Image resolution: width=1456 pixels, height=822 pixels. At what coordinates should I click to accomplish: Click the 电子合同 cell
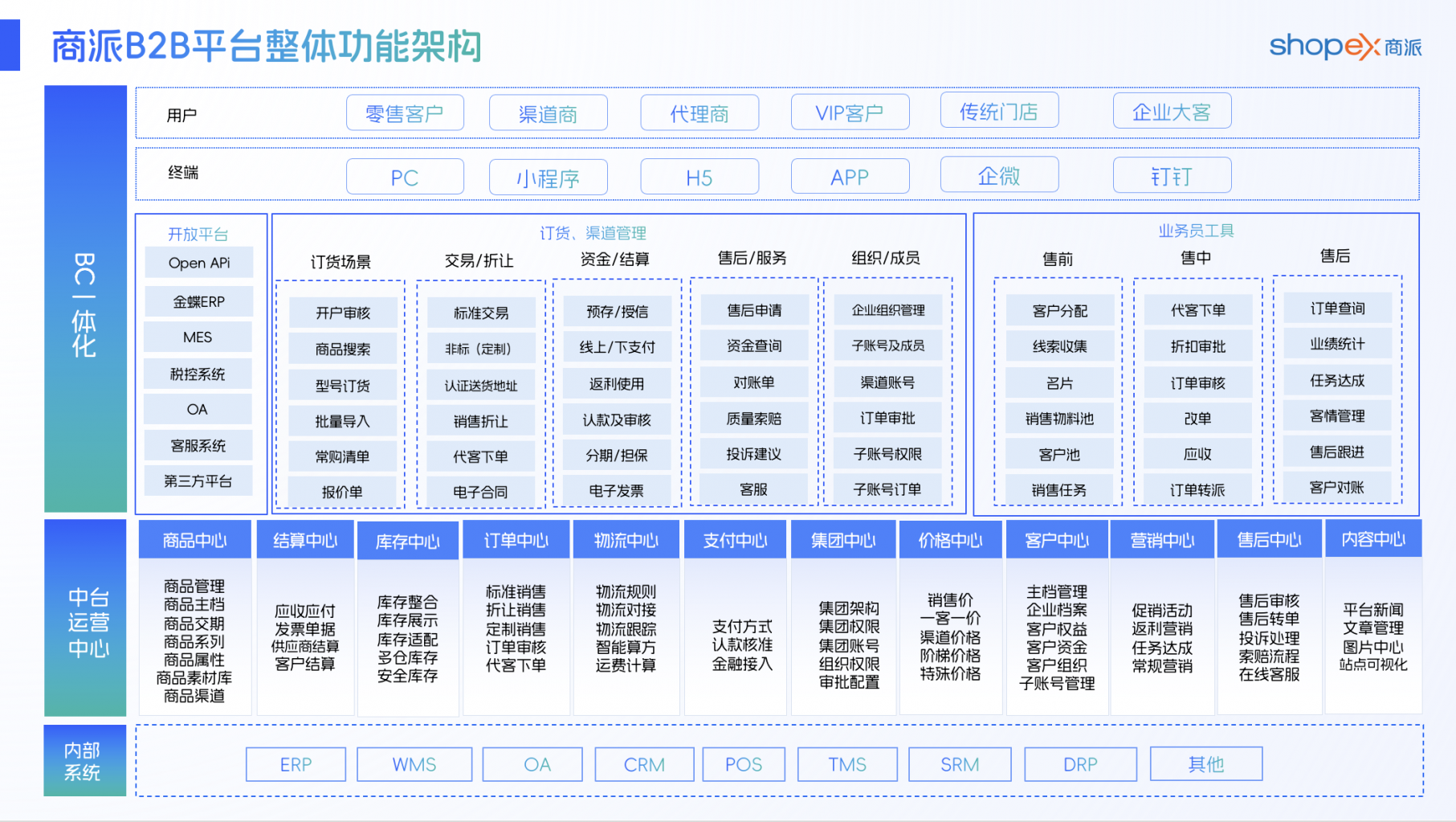click(480, 492)
